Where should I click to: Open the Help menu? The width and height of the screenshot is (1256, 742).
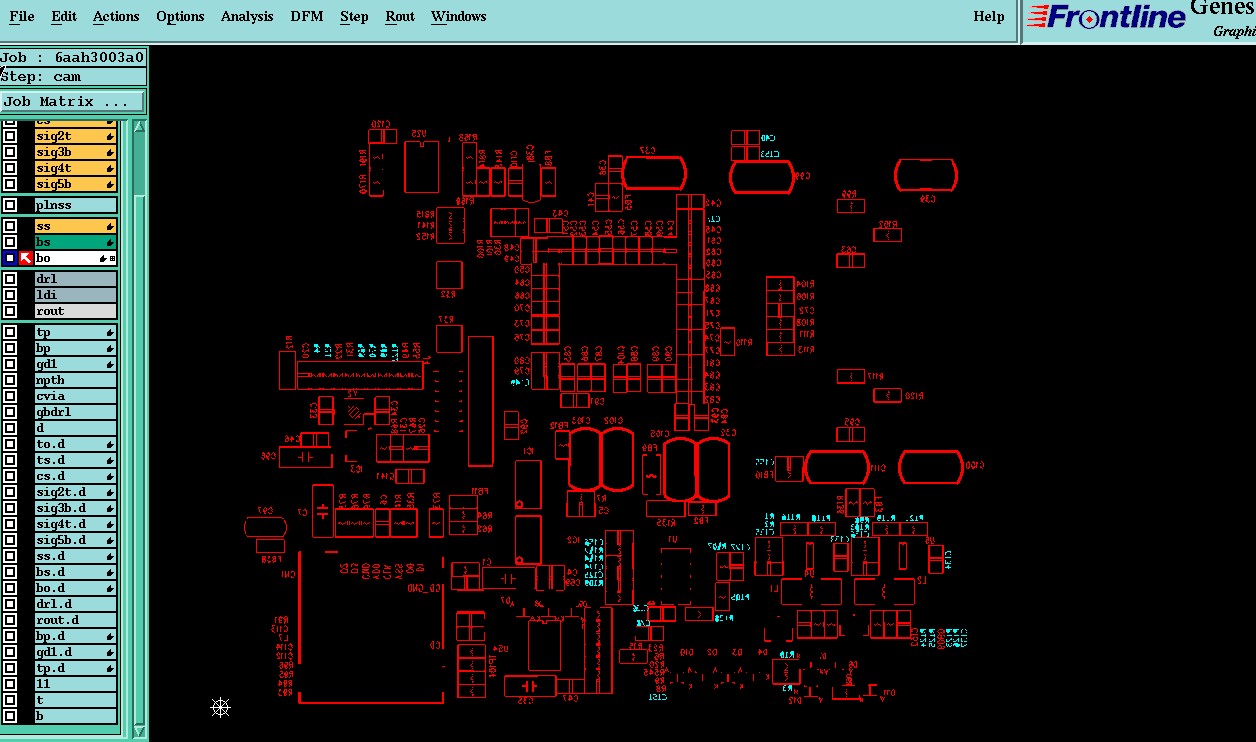click(x=989, y=16)
